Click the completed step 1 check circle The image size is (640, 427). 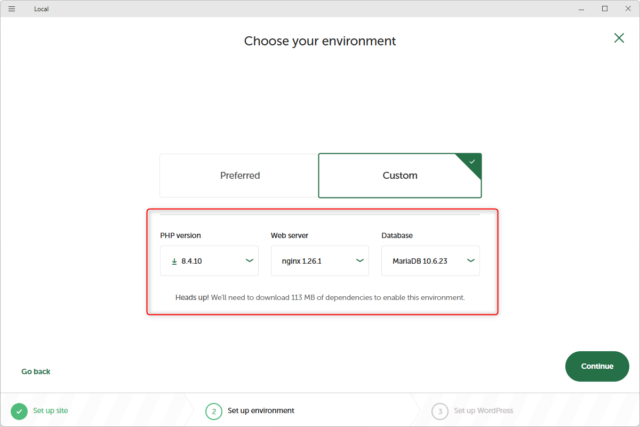pos(19,411)
